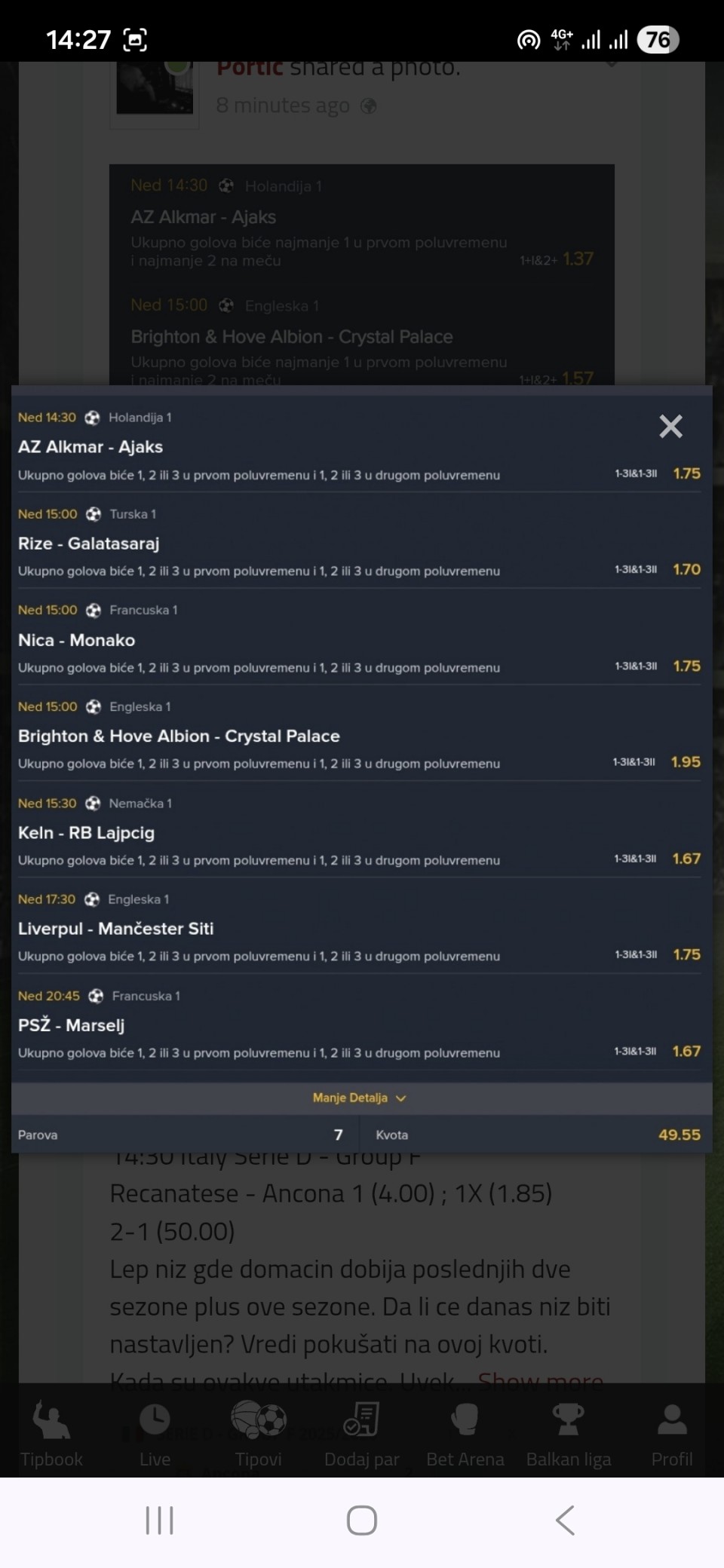This screenshot has width=724, height=1568.
Task: Tap the Rize - Galatasaraj match title
Action: [x=89, y=544]
